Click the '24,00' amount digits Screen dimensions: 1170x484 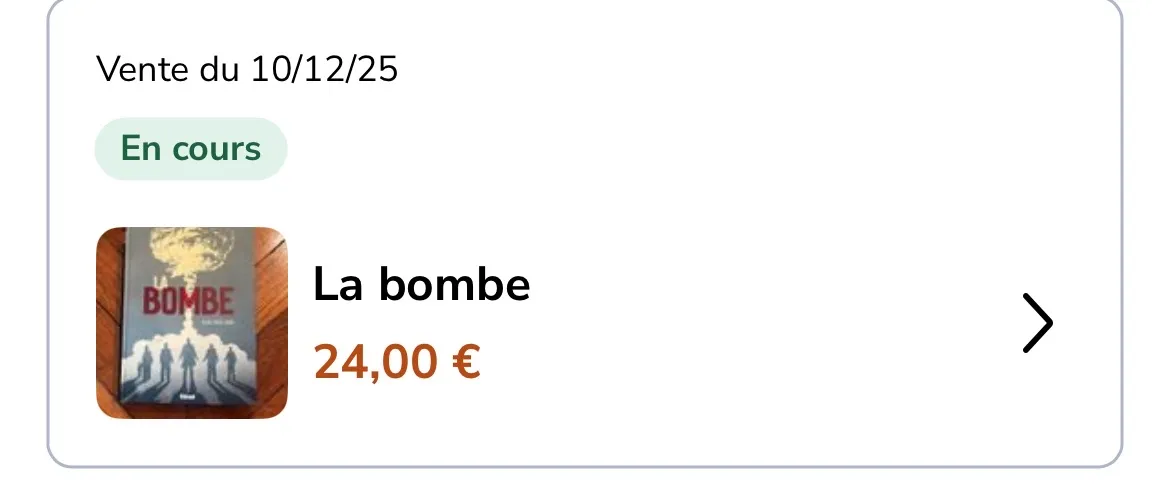[375, 362]
